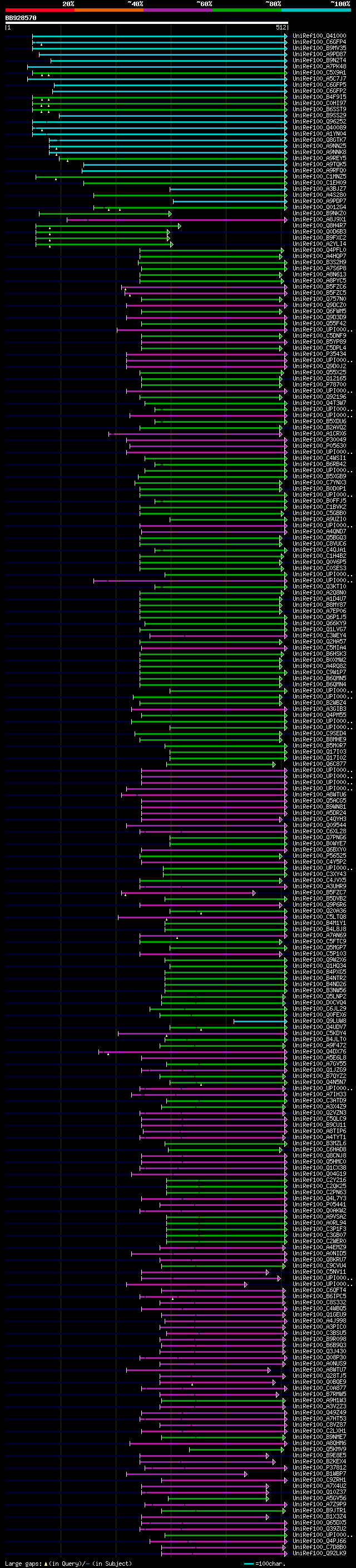Select the UniRef100_B1WBP7 label

point(319,1473)
